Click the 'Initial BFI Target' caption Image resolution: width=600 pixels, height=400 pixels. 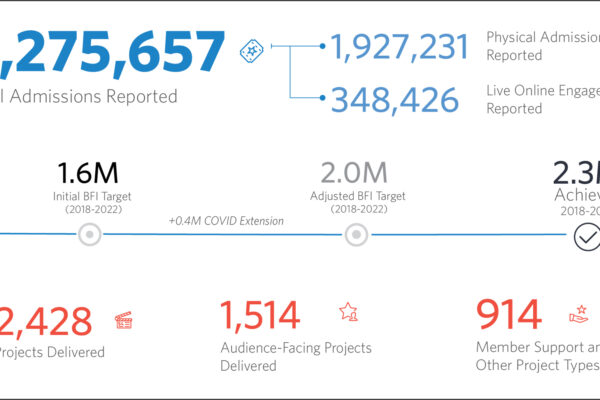pos(90,198)
